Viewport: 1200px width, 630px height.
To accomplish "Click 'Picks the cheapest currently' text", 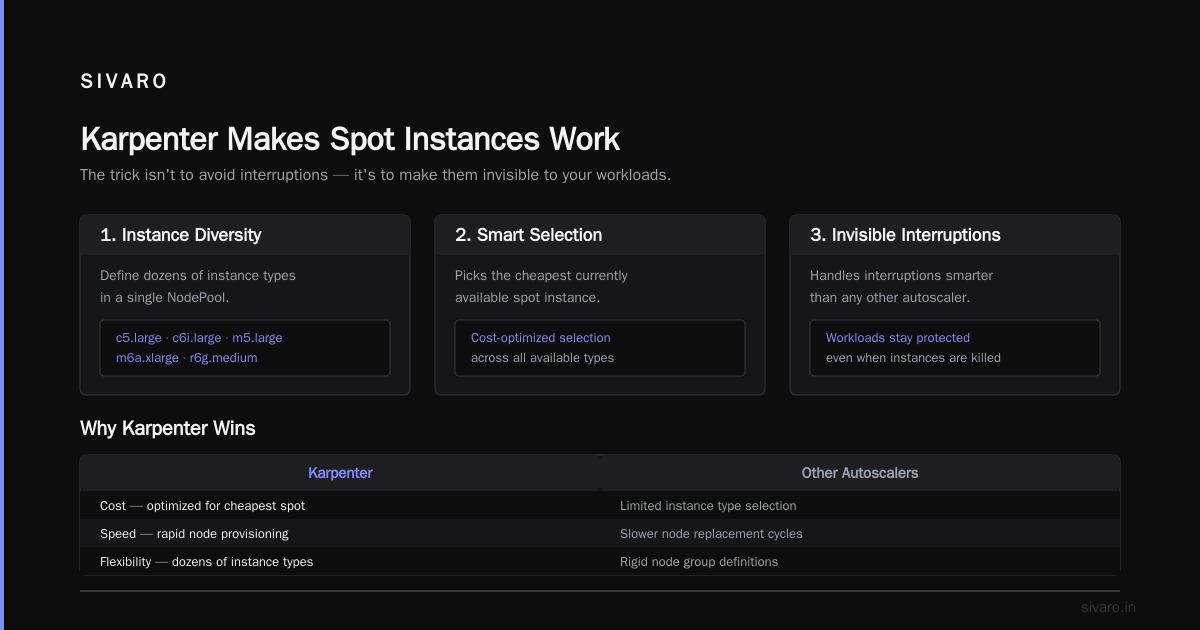I will tap(541, 275).
